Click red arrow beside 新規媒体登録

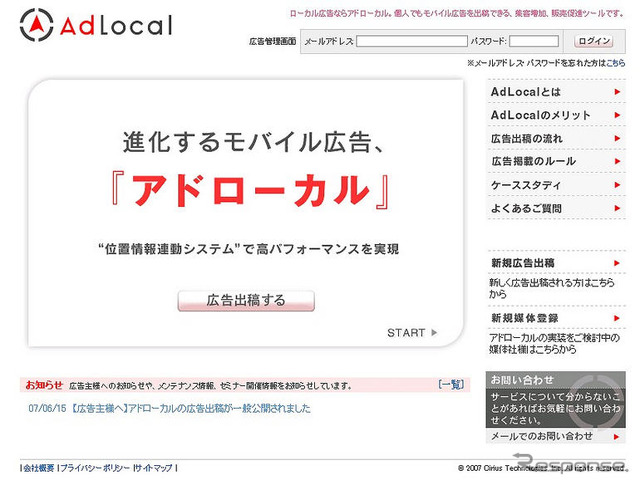point(617,318)
